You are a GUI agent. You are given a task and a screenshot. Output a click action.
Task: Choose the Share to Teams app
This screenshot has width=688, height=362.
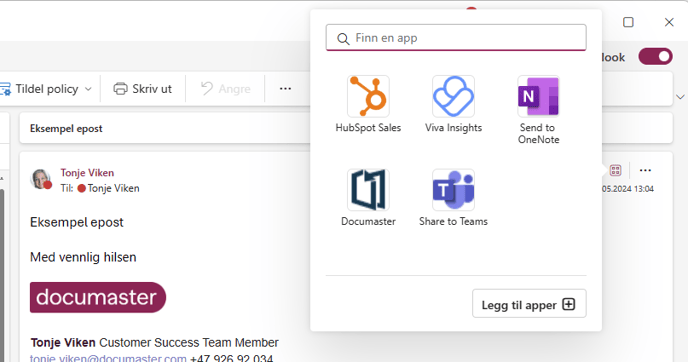(x=453, y=198)
